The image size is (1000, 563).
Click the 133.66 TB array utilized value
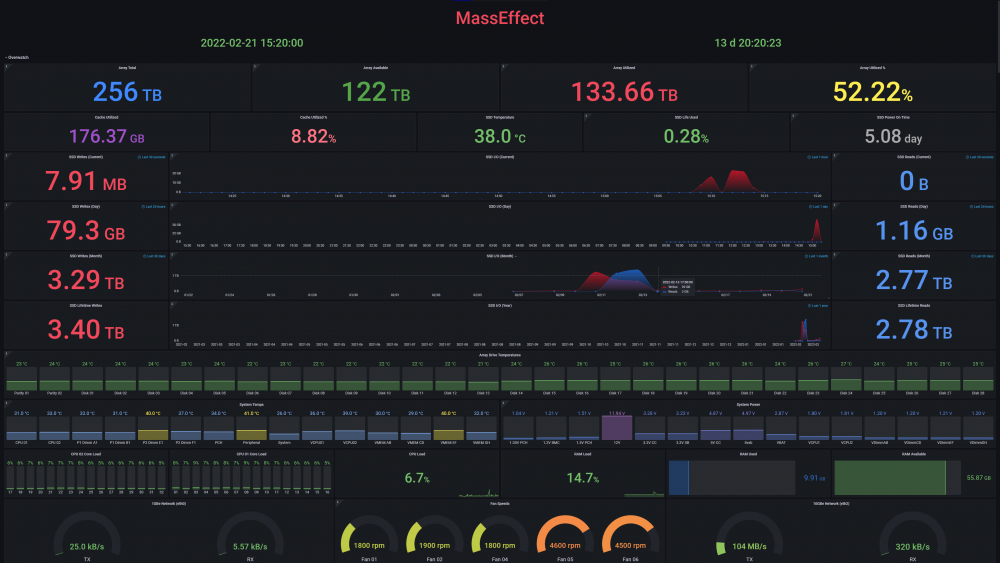pos(624,92)
